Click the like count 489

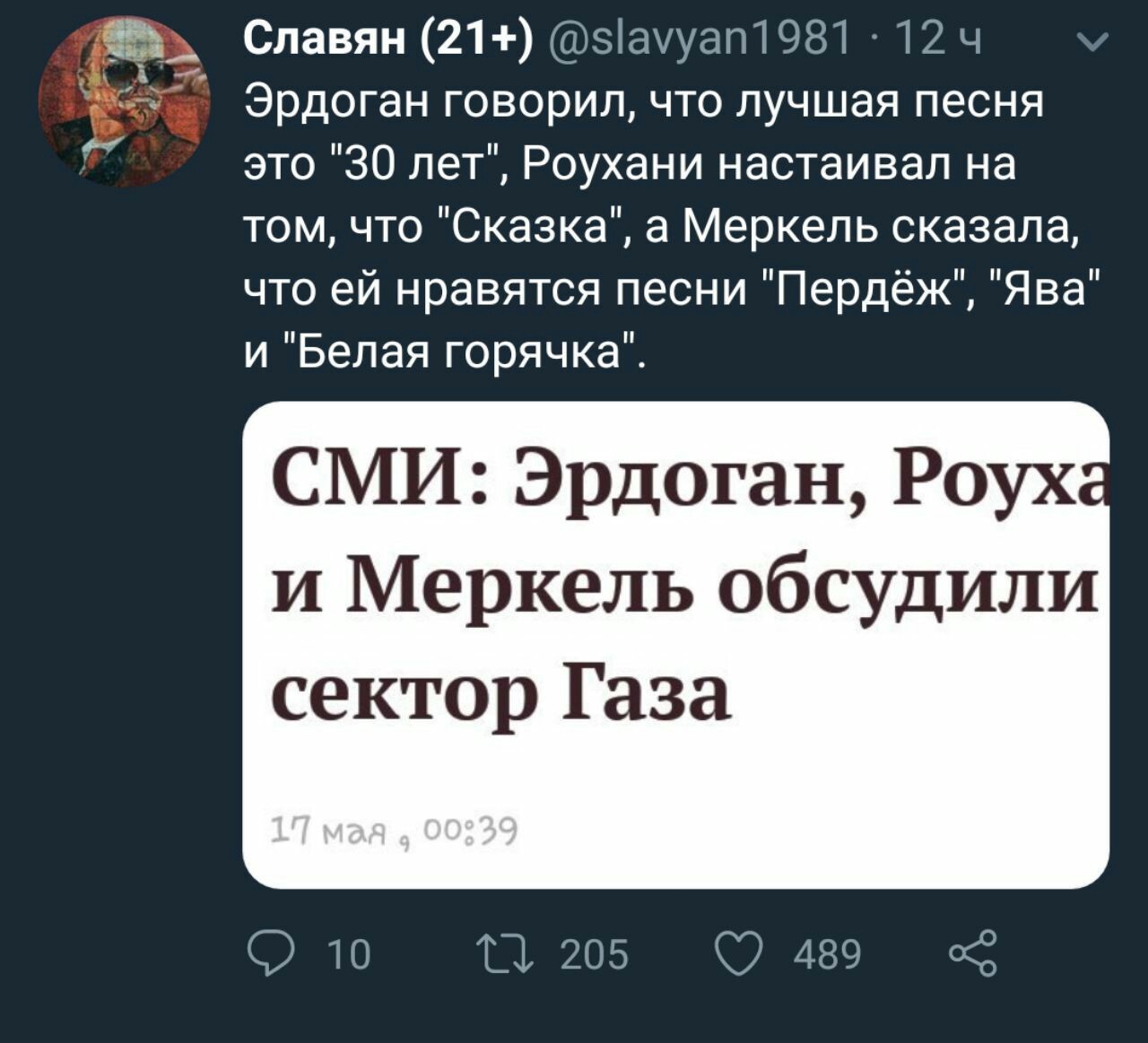(x=827, y=954)
